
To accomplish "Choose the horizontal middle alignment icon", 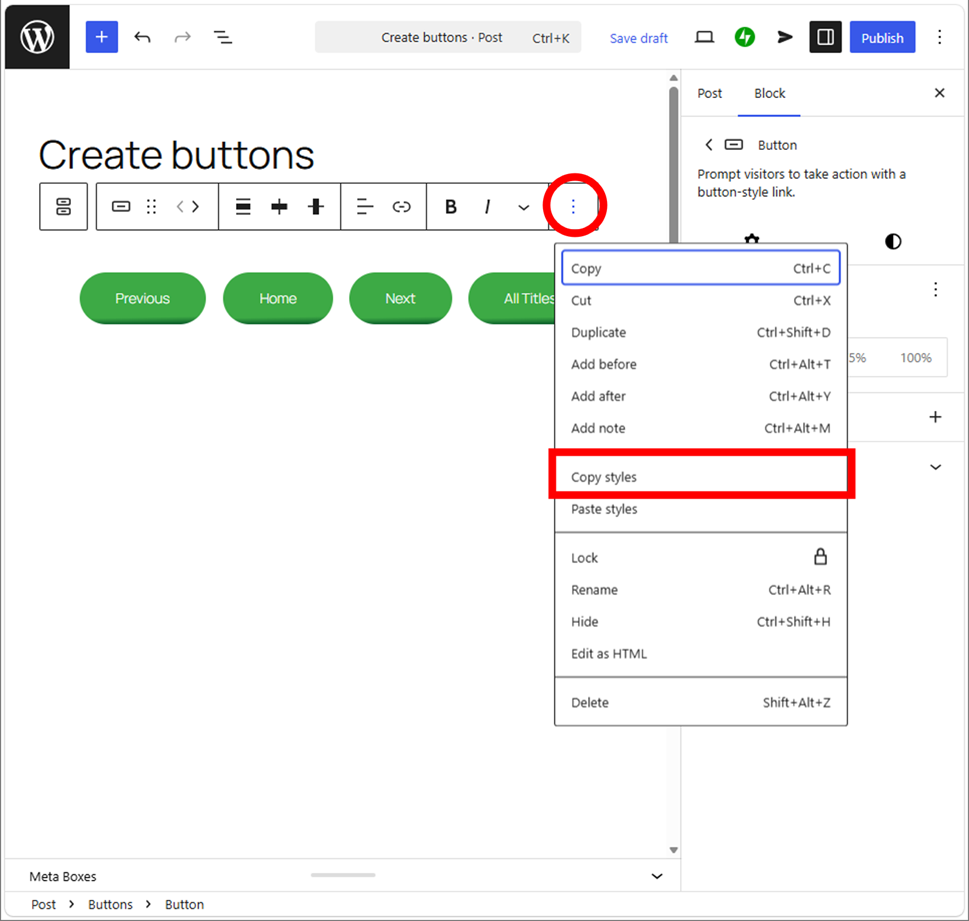I will coord(279,206).
